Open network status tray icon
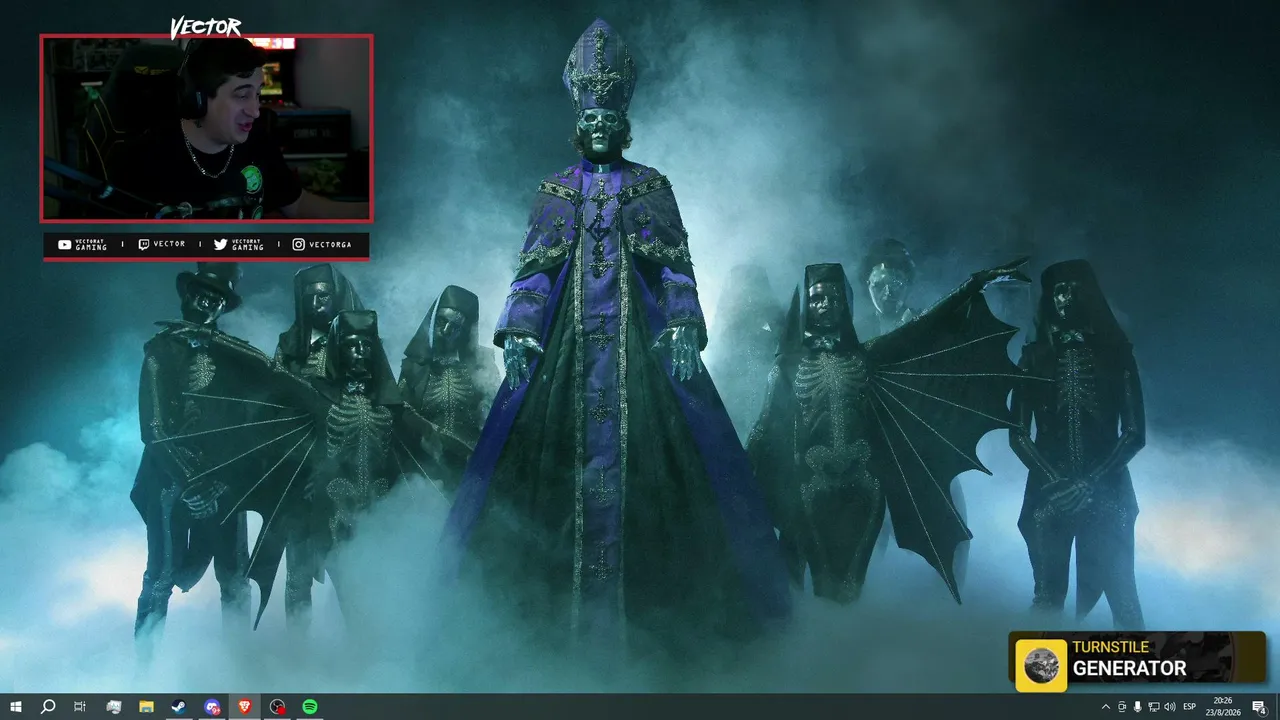The width and height of the screenshot is (1280, 720). [x=1154, y=707]
